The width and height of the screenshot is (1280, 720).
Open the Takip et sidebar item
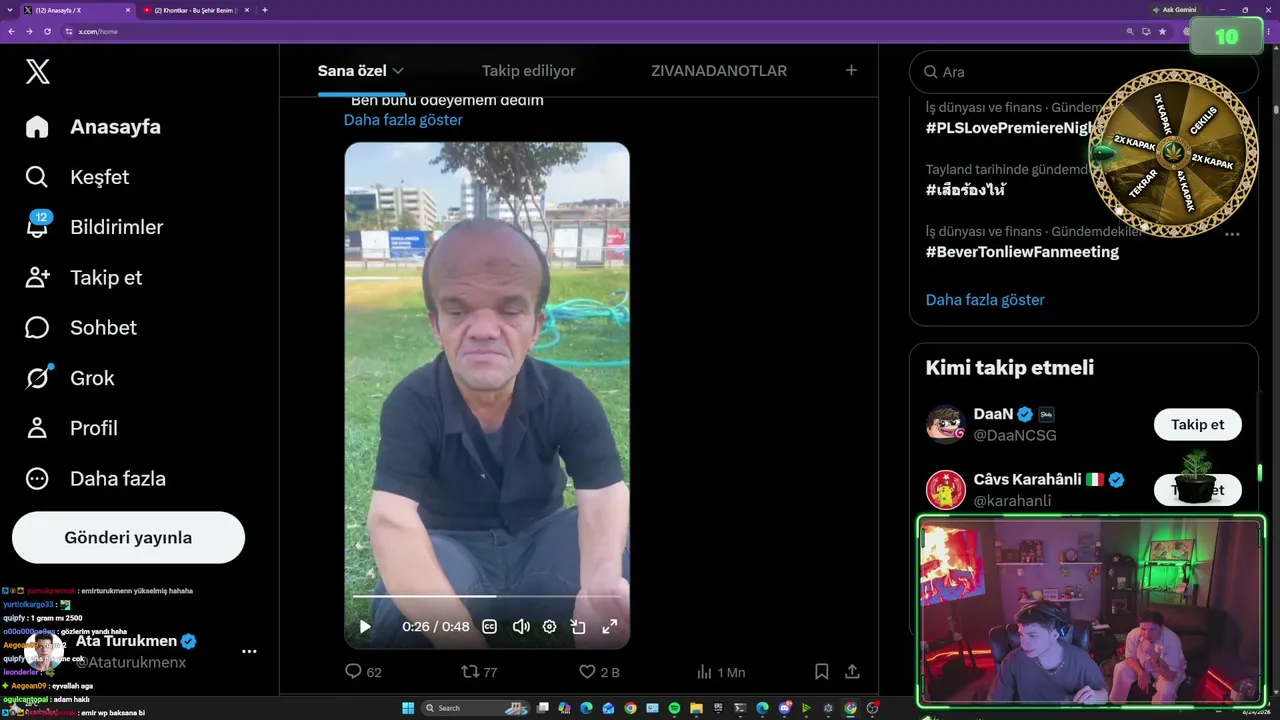(83, 277)
